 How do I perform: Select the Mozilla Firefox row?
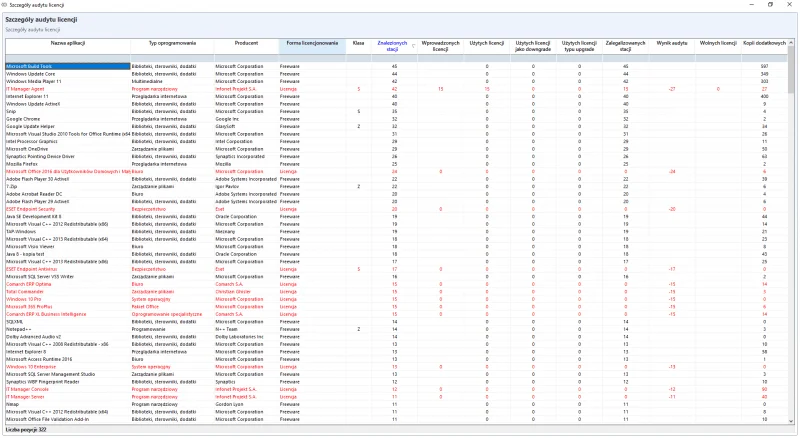(x=396, y=164)
